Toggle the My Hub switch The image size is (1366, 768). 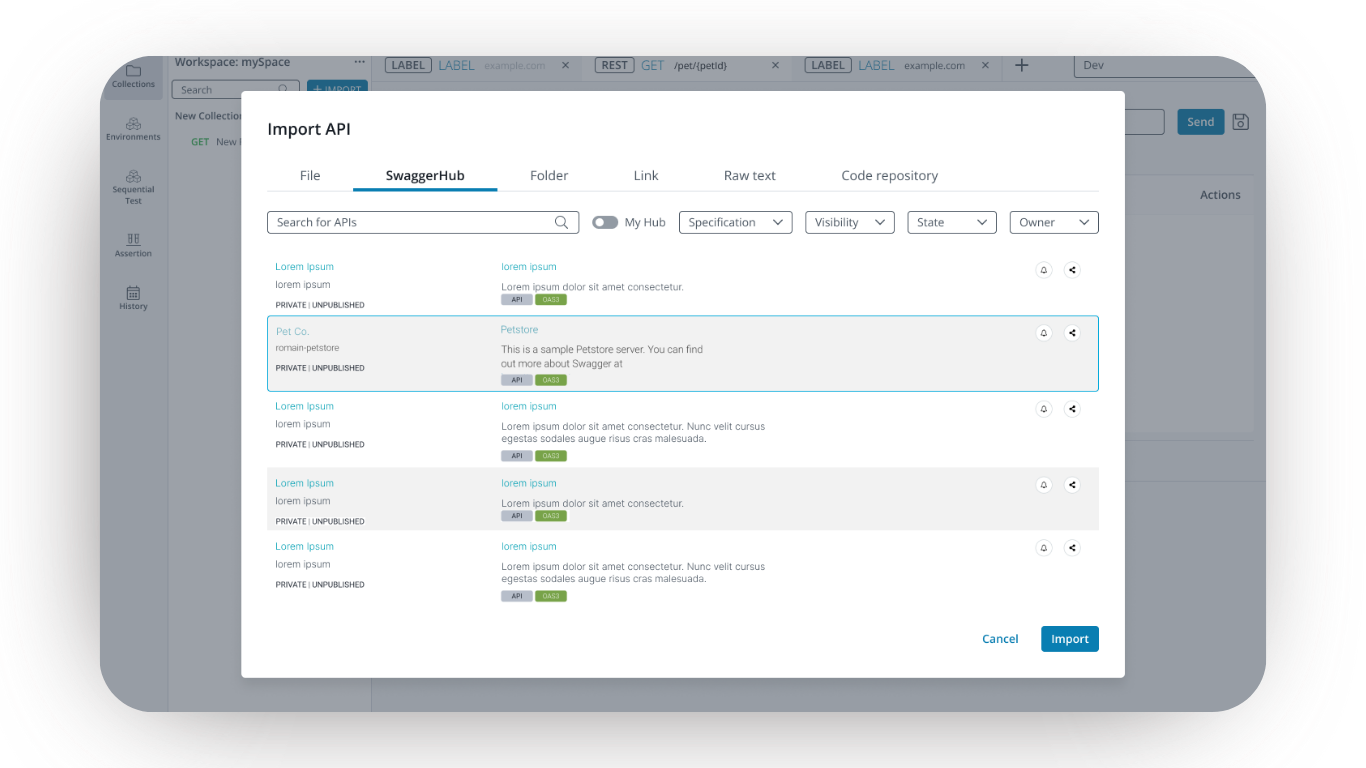605,222
